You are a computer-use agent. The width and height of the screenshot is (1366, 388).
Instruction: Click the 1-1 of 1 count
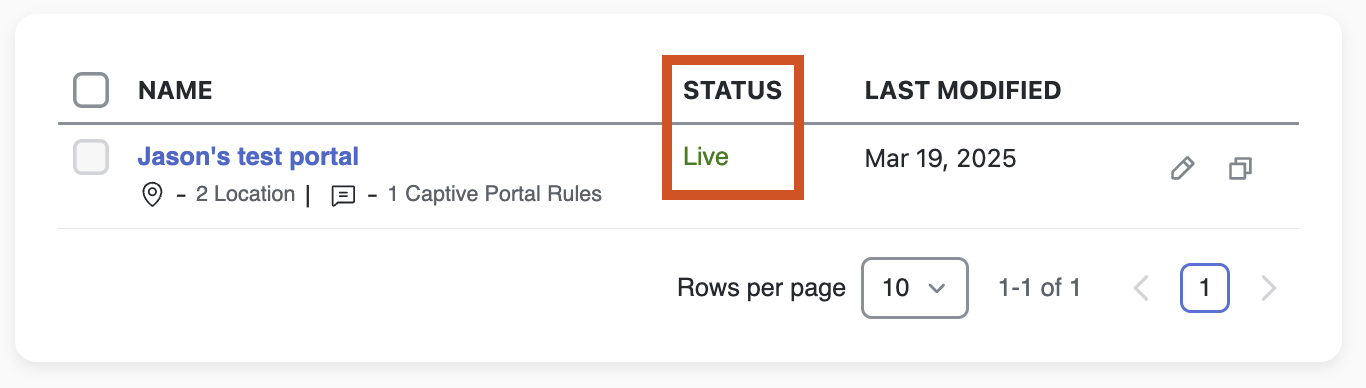click(x=1039, y=289)
